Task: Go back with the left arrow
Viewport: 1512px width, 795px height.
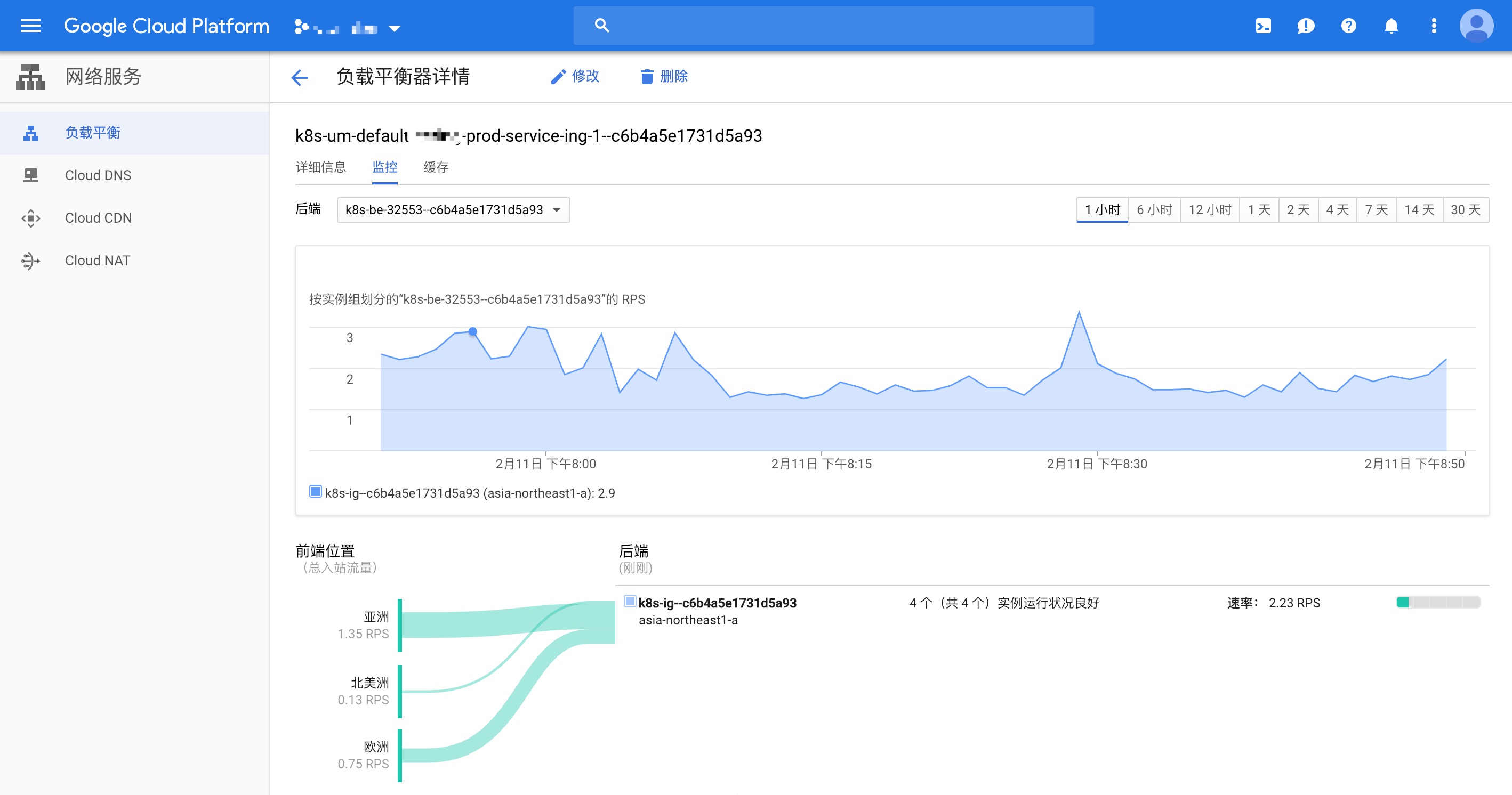Action: pyautogui.click(x=299, y=77)
